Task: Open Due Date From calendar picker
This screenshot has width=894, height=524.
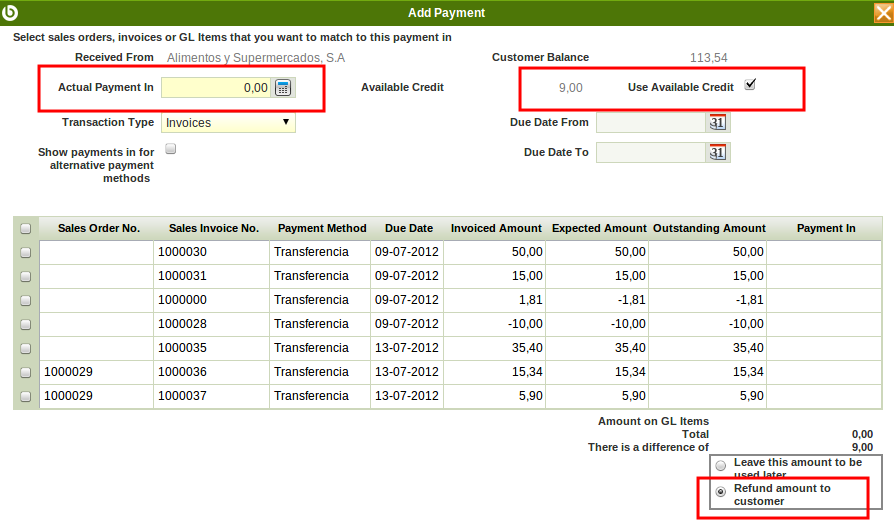Action: pos(717,123)
